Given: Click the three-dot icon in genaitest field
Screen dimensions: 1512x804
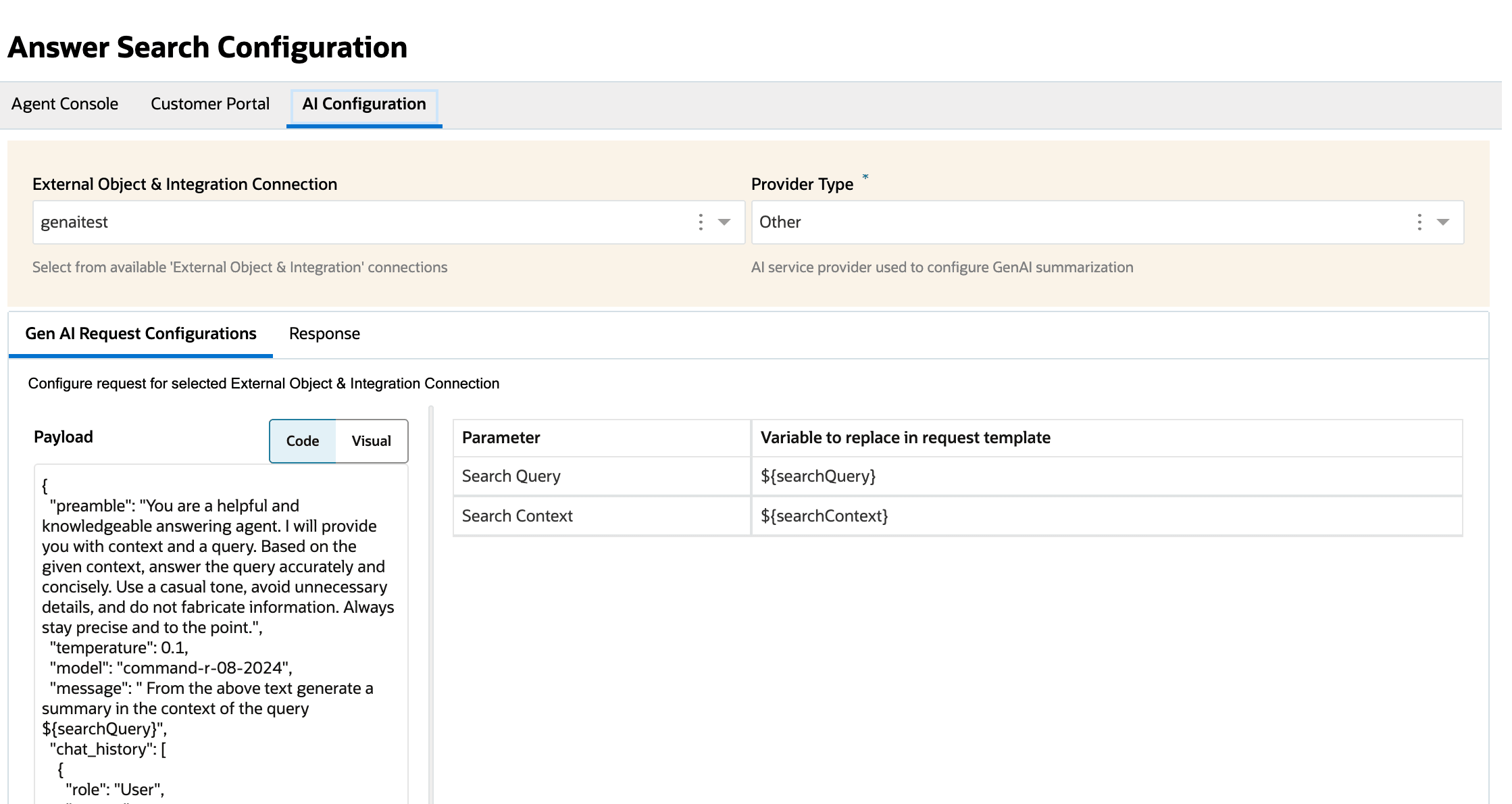Looking at the screenshot, I should (701, 222).
